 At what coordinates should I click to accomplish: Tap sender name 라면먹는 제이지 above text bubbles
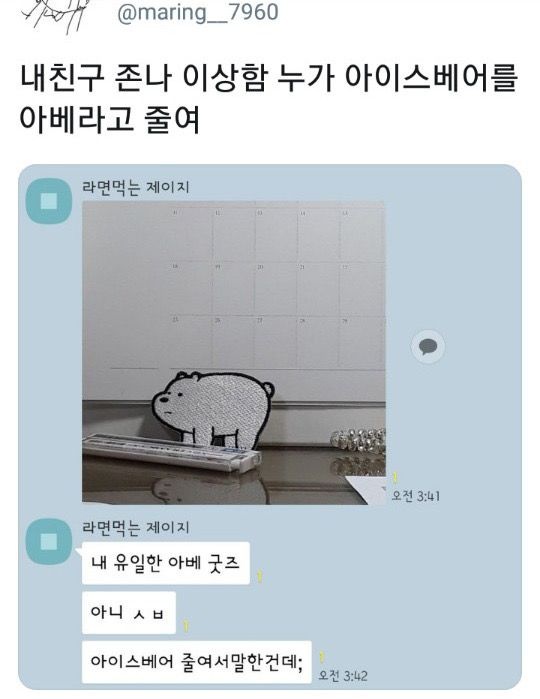point(136,527)
